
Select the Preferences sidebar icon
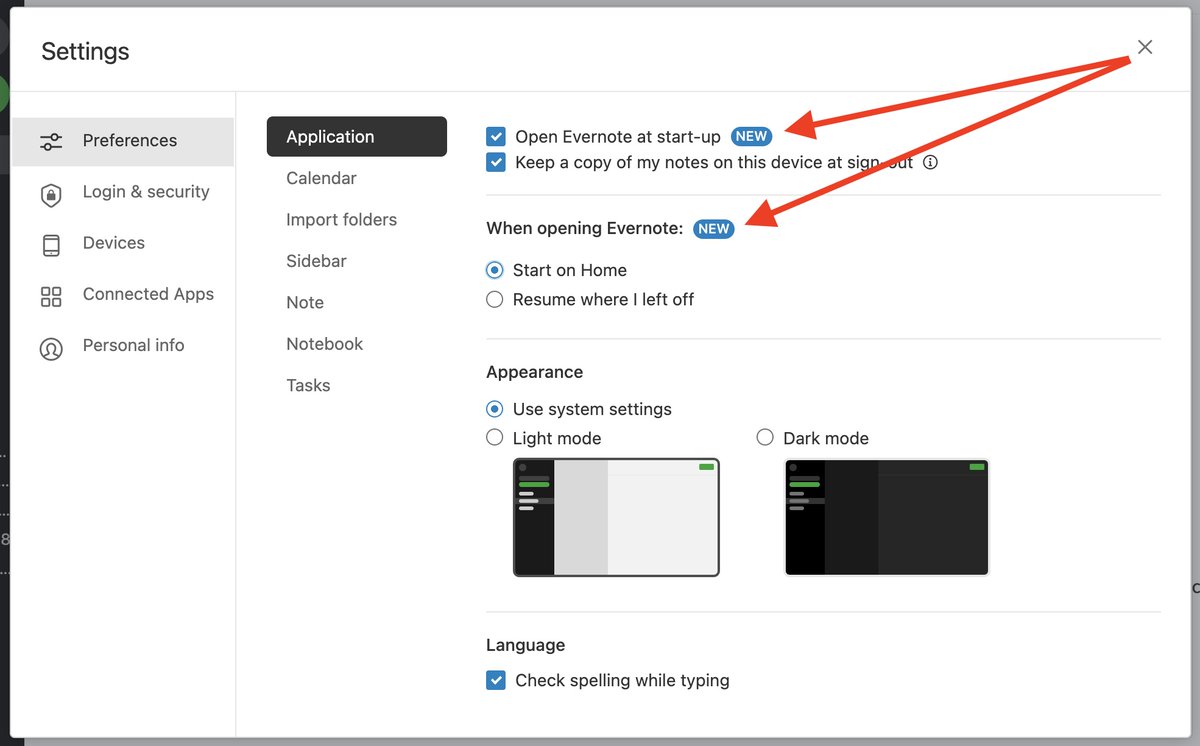(x=51, y=141)
